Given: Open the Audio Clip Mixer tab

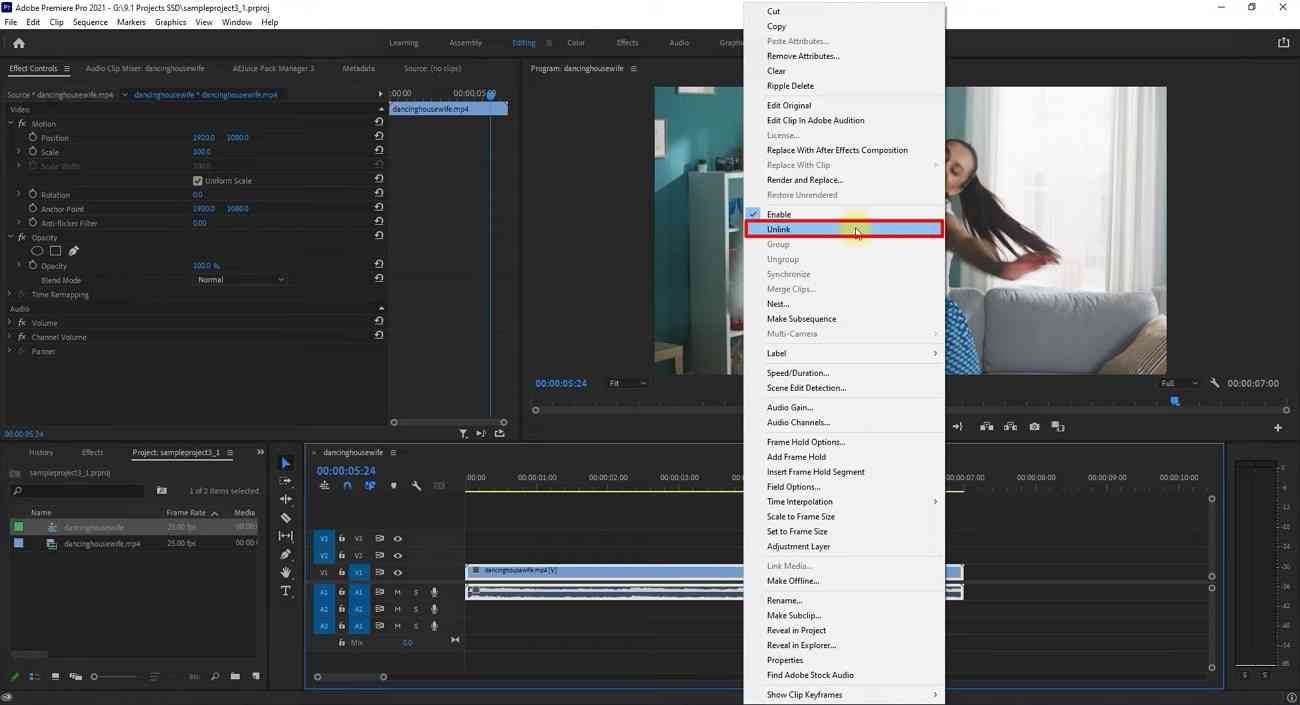Looking at the screenshot, I should 145,68.
